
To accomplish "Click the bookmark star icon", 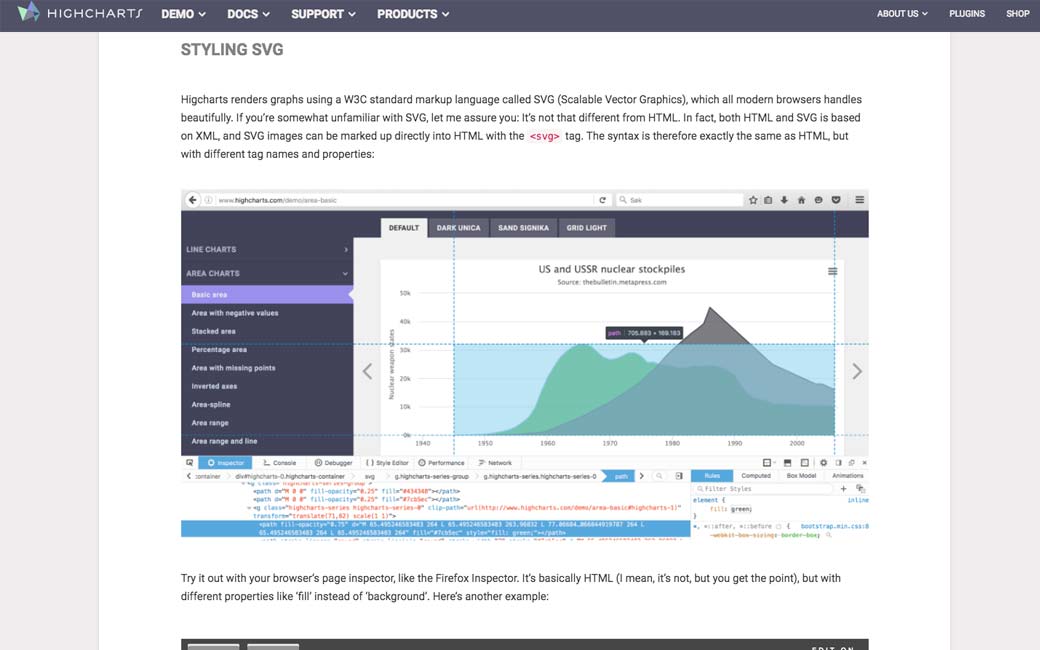I will 753,200.
